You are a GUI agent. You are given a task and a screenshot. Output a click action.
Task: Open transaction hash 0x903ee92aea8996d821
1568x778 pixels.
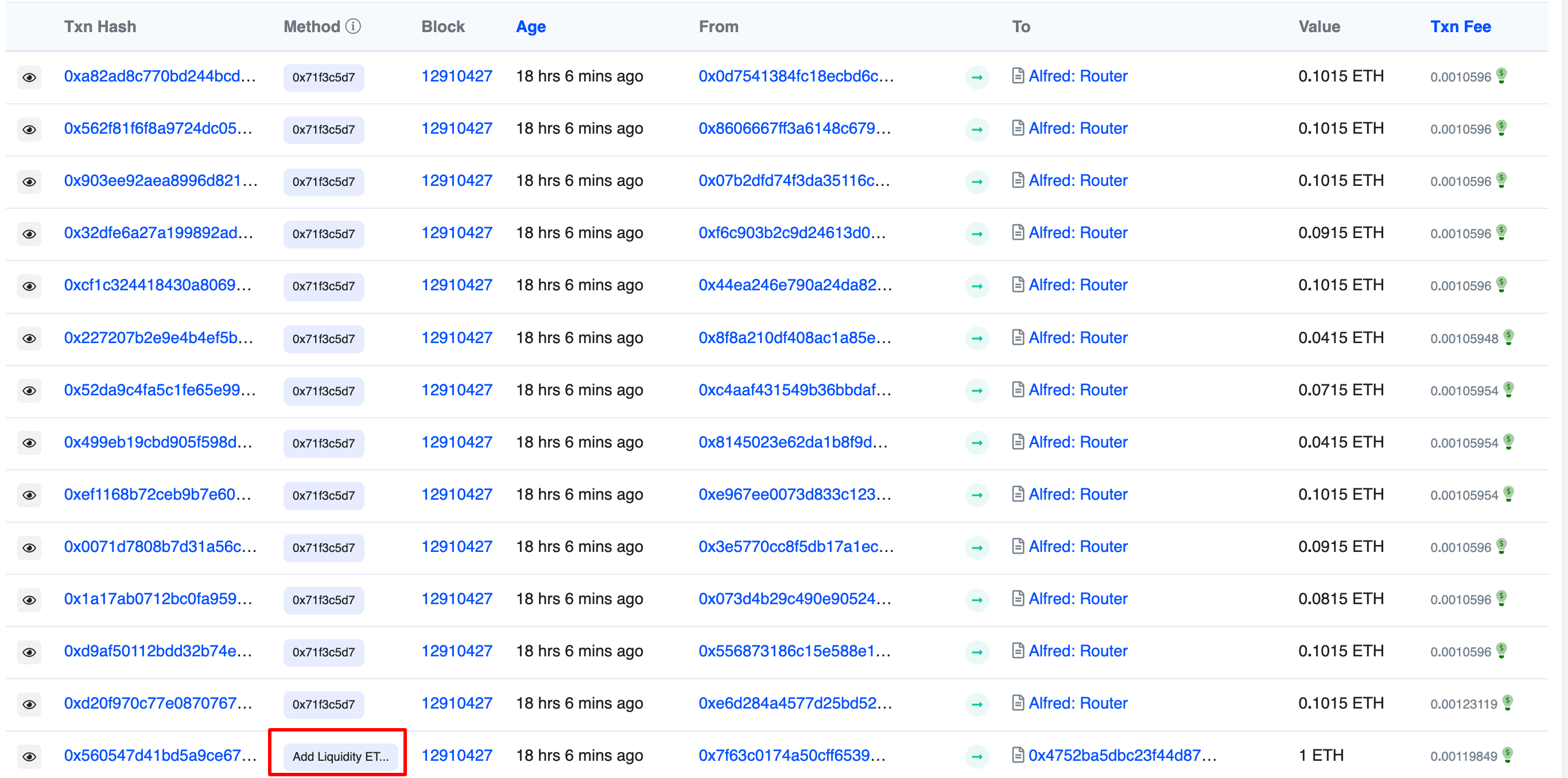click(x=161, y=181)
